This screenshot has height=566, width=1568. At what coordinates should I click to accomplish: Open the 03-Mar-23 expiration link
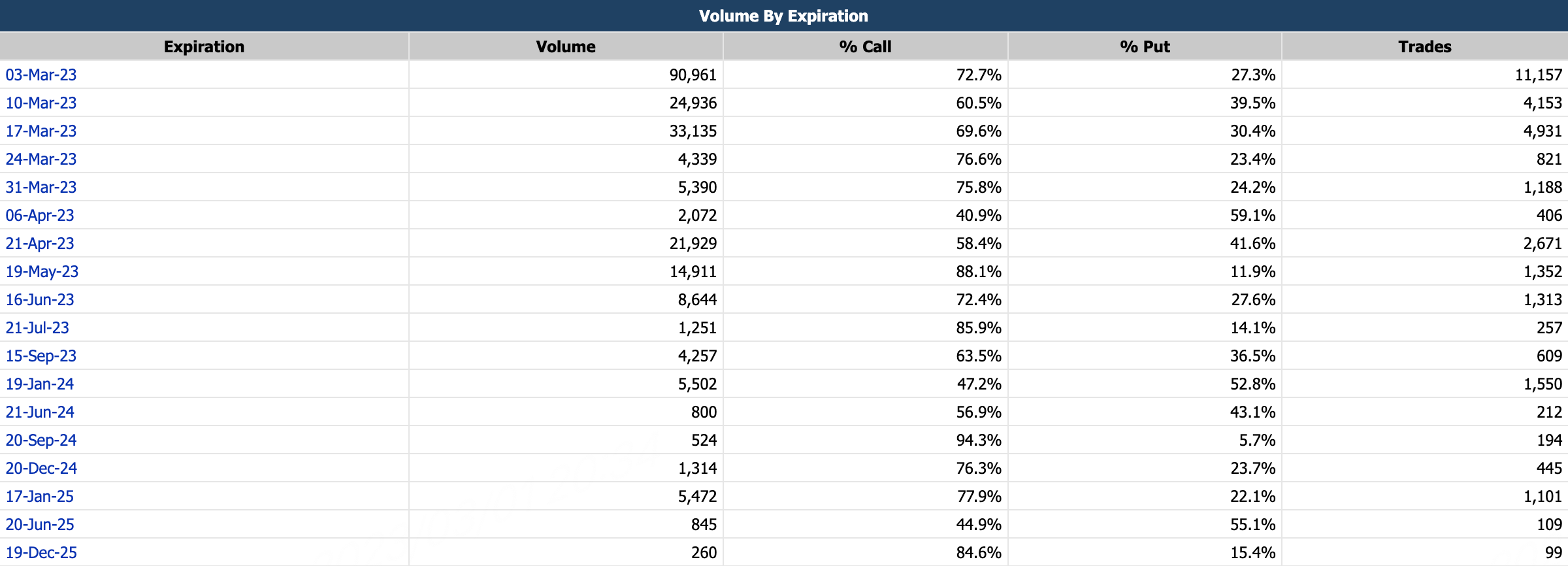[41, 75]
